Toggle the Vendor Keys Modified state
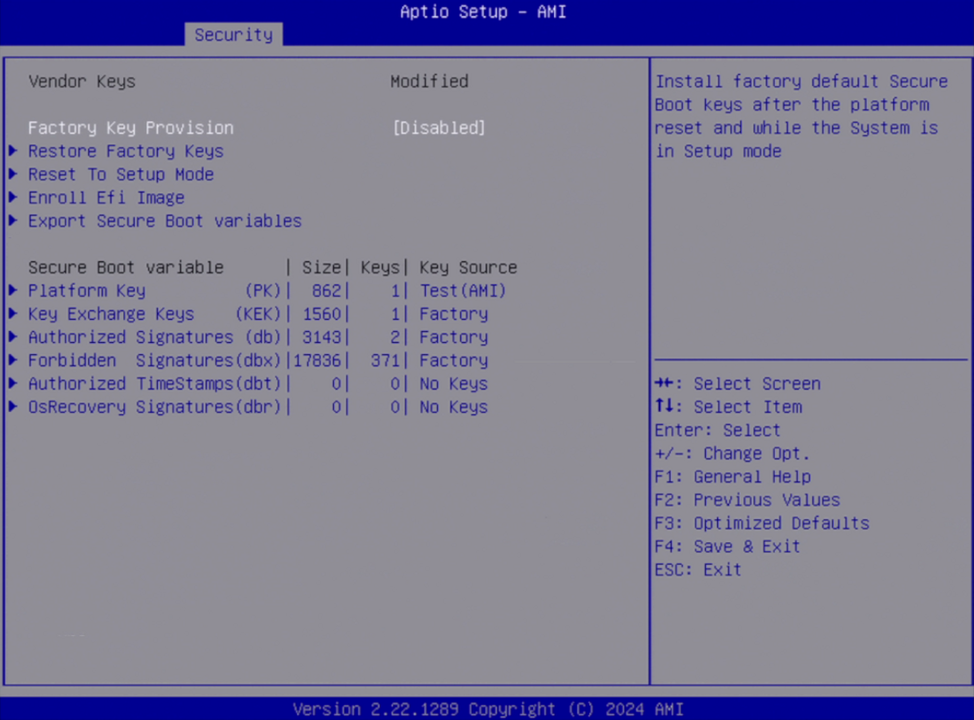The width and height of the screenshot is (974, 720). click(x=429, y=81)
